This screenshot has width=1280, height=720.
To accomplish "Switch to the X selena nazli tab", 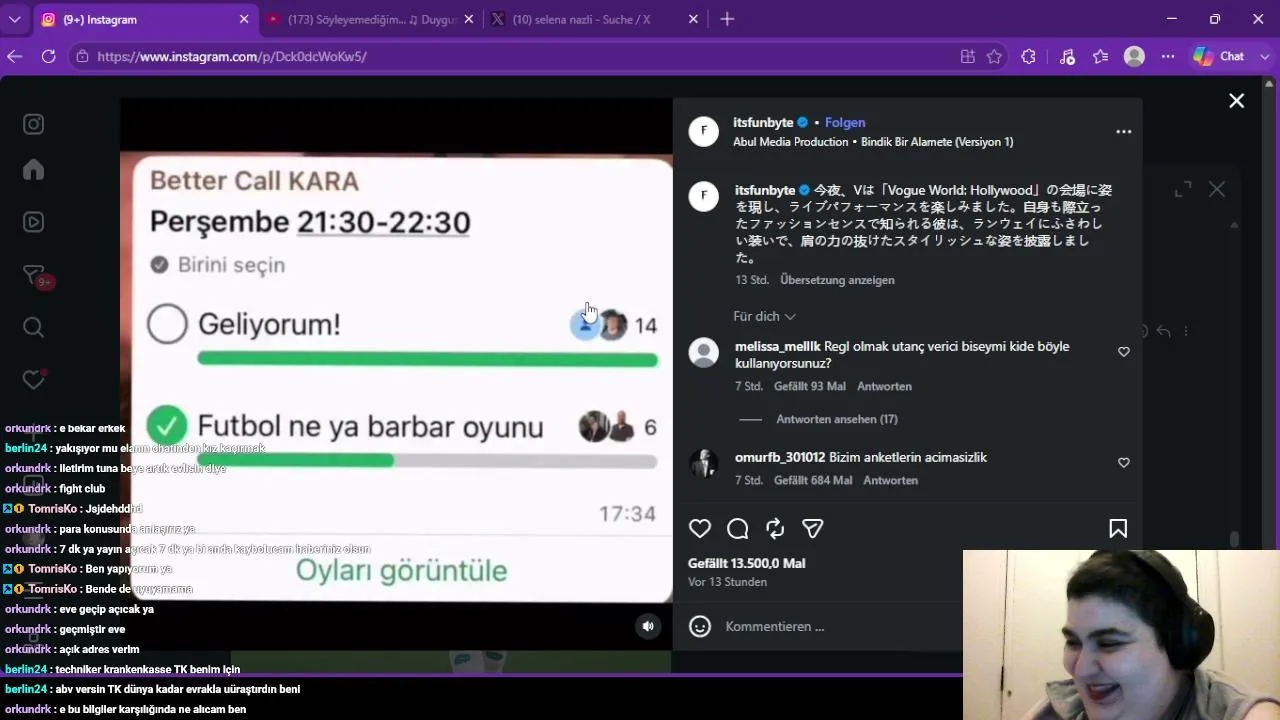I will [597, 19].
